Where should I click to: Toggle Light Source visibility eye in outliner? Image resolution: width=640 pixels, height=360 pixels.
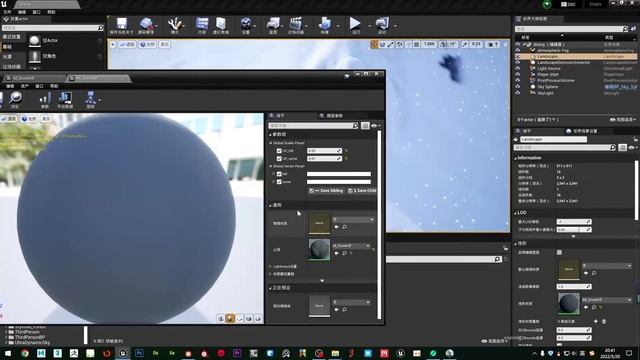pos(518,69)
